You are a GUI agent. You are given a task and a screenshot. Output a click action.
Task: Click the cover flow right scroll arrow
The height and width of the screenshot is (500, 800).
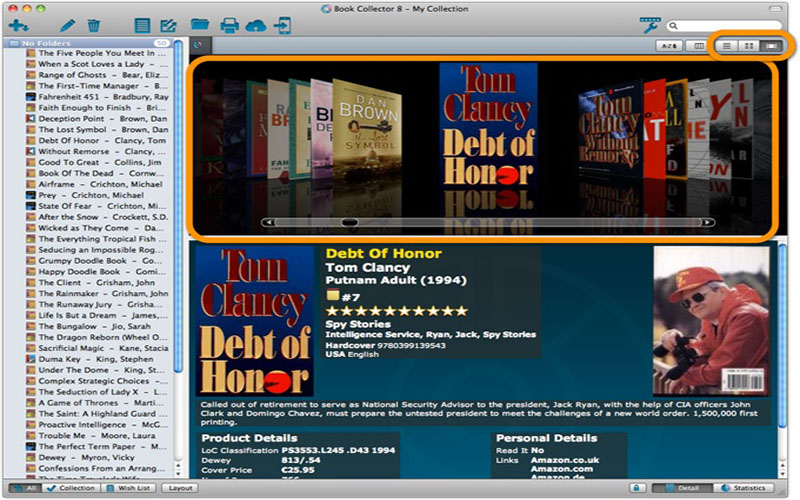(x=708, y=222)
